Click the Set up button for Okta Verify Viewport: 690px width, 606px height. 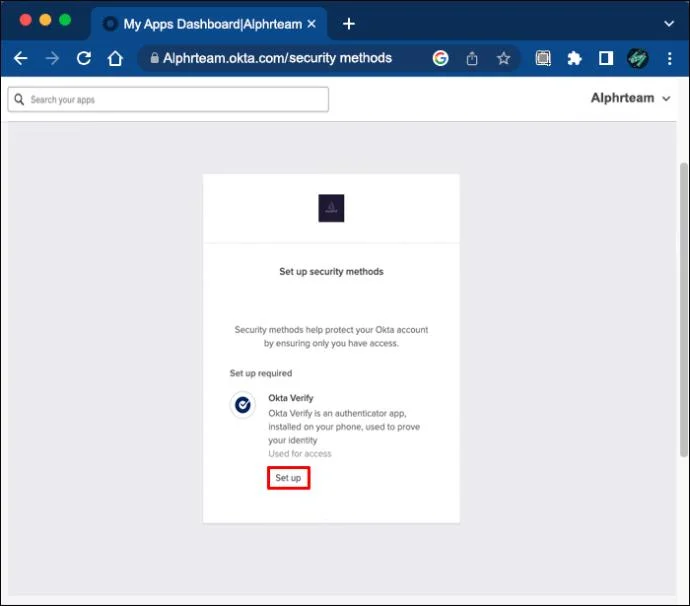[x=288, y=478]
